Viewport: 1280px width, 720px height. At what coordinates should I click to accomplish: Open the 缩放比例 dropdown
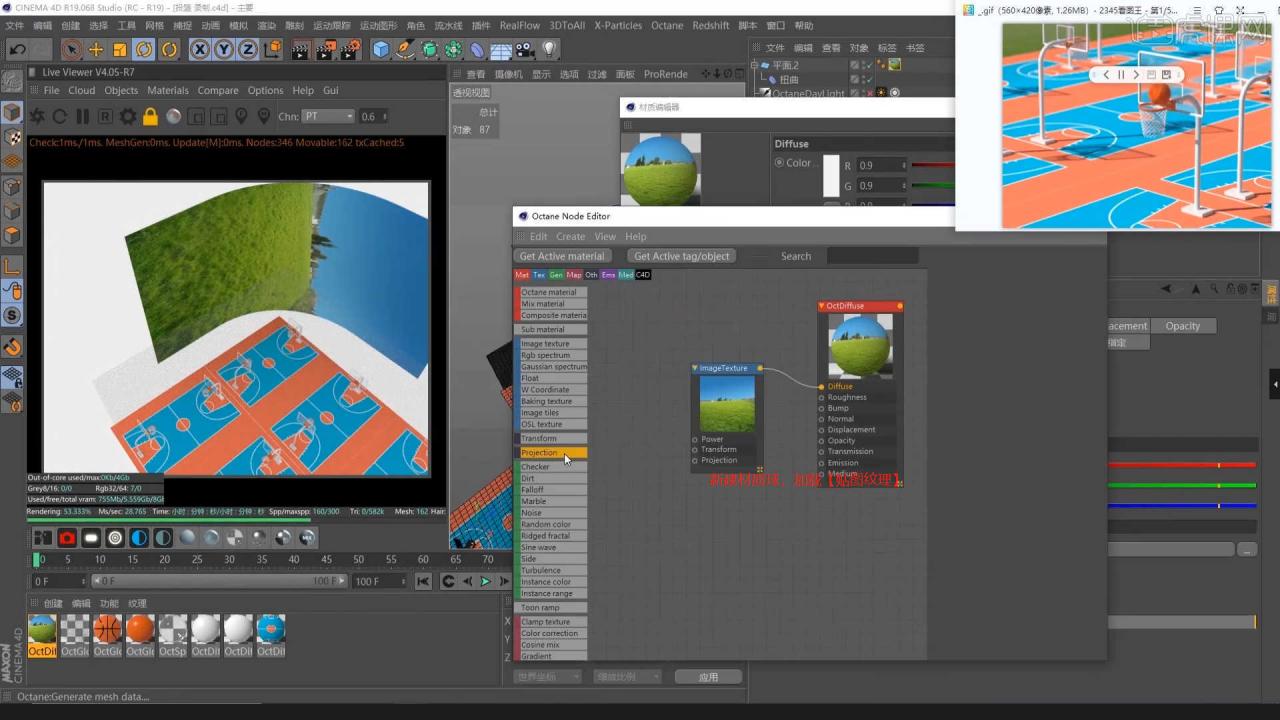click(628, 677)
